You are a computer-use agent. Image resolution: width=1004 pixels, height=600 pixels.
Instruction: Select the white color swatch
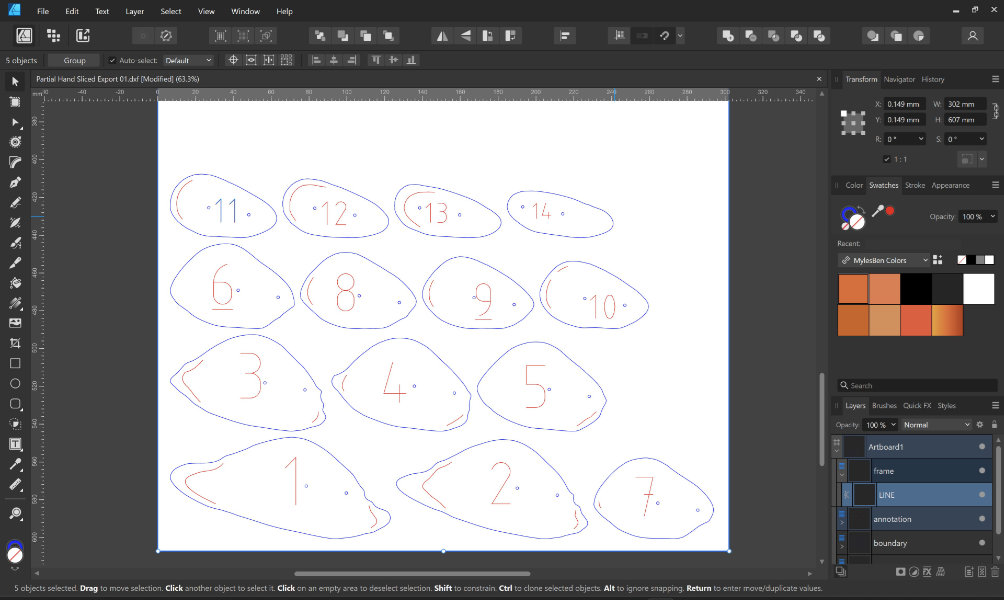[978, 289]
